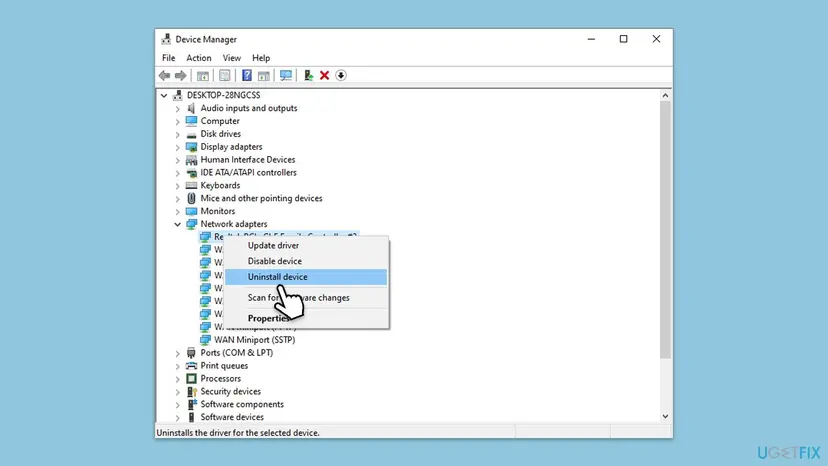Image resolution: width=828 pixels, height=466 pixels.
Task: Click the Update device driver toolbar icon
Action: 308,76
